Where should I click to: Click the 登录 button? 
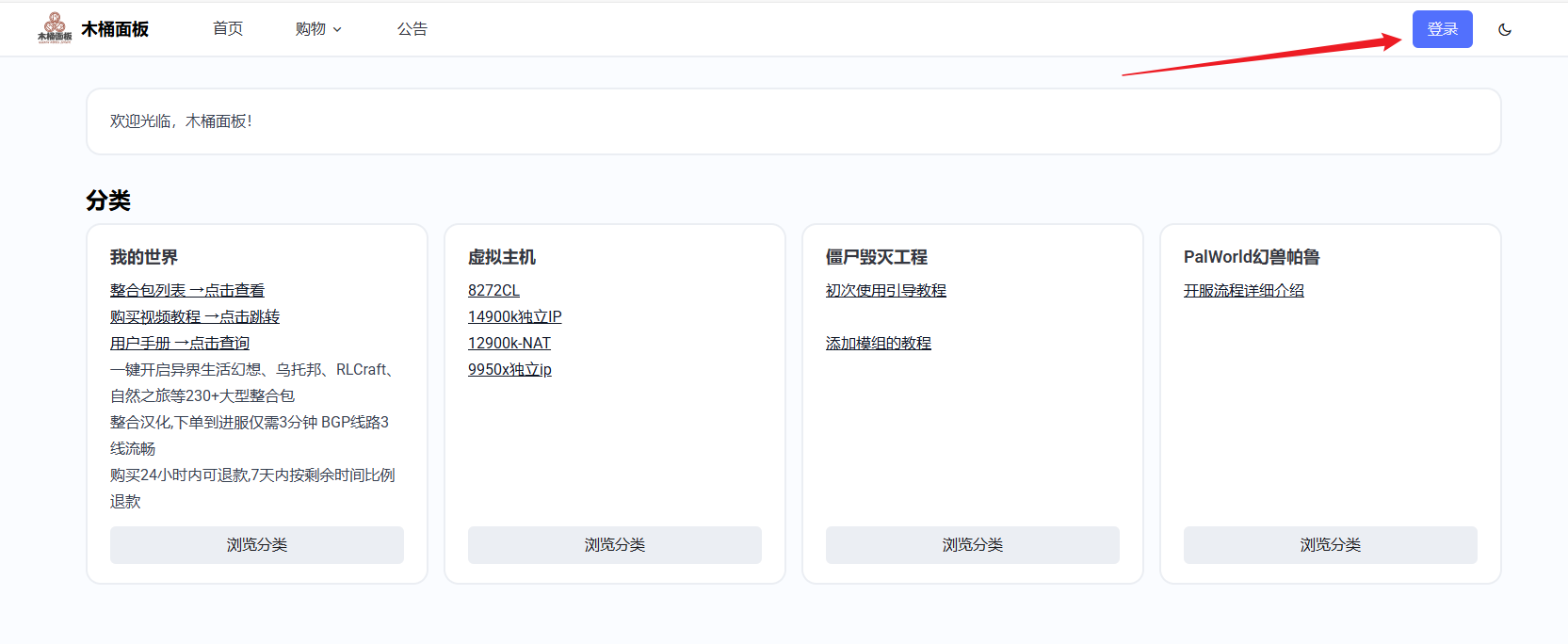[x=1442, y=29]
